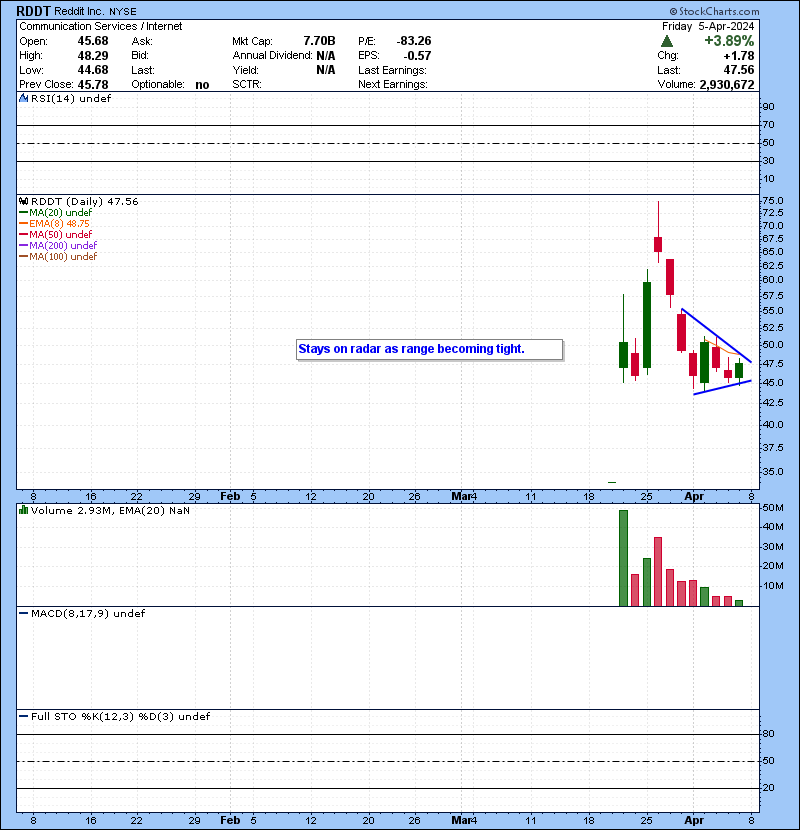
Task: Click the Optionable value 'no'
Action: 202,85
